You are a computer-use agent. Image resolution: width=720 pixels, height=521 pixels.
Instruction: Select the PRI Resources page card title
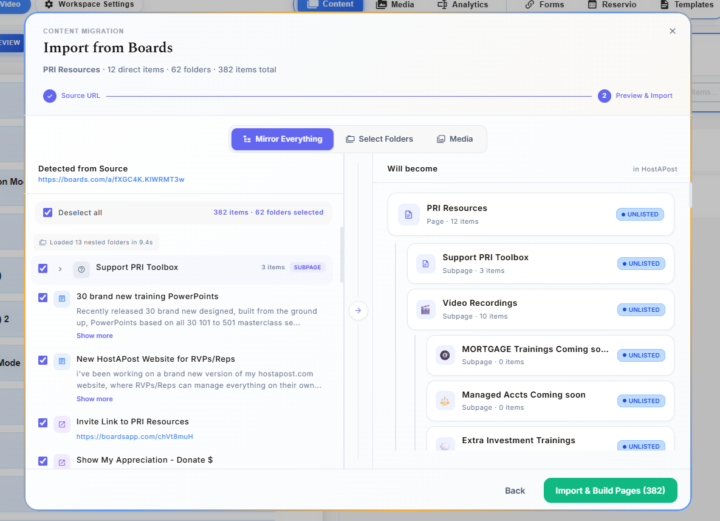(x=457, y=208)
